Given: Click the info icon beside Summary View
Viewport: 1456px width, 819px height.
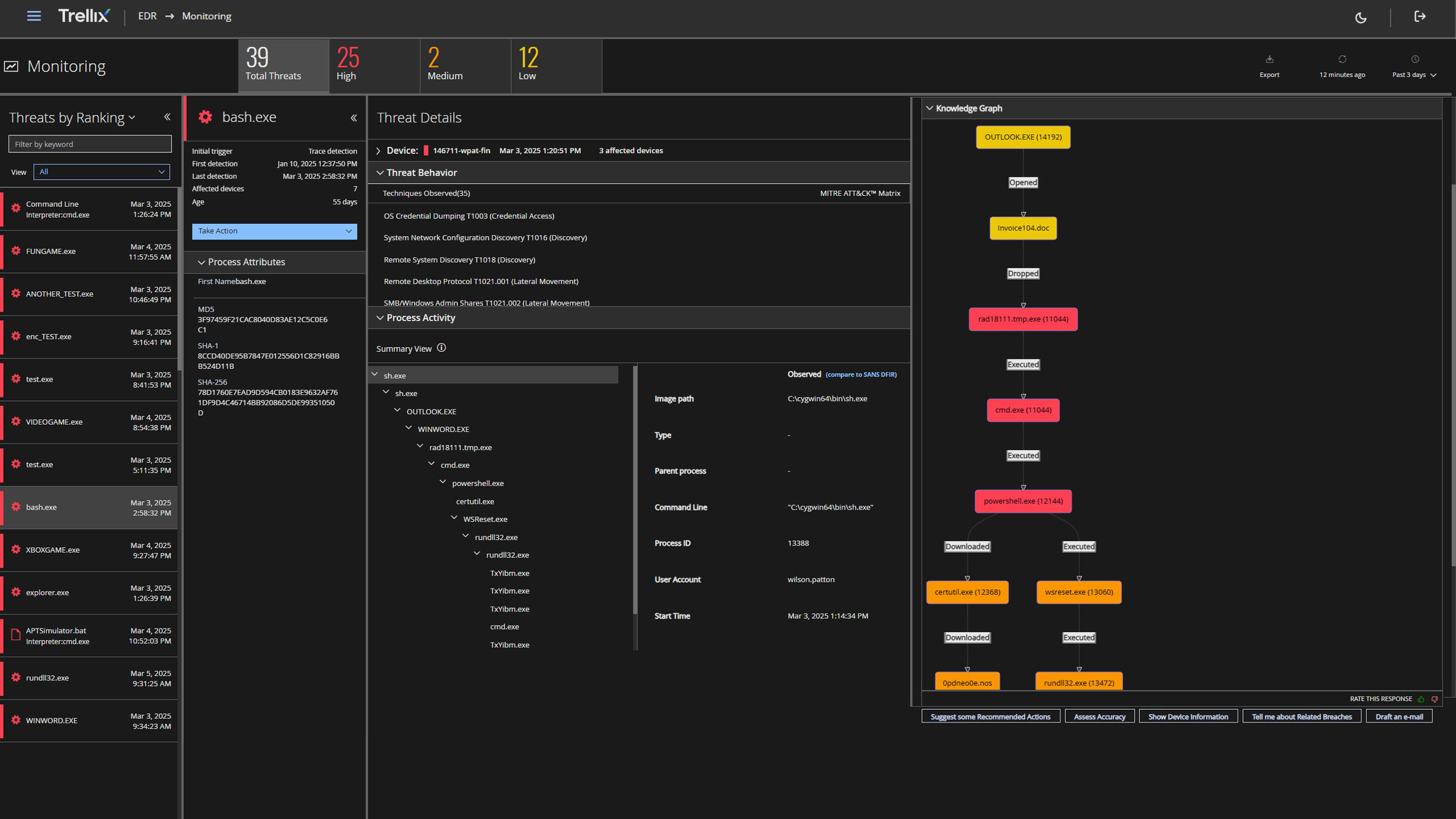Looking at the screenshot, I should (x=442, y=348).
